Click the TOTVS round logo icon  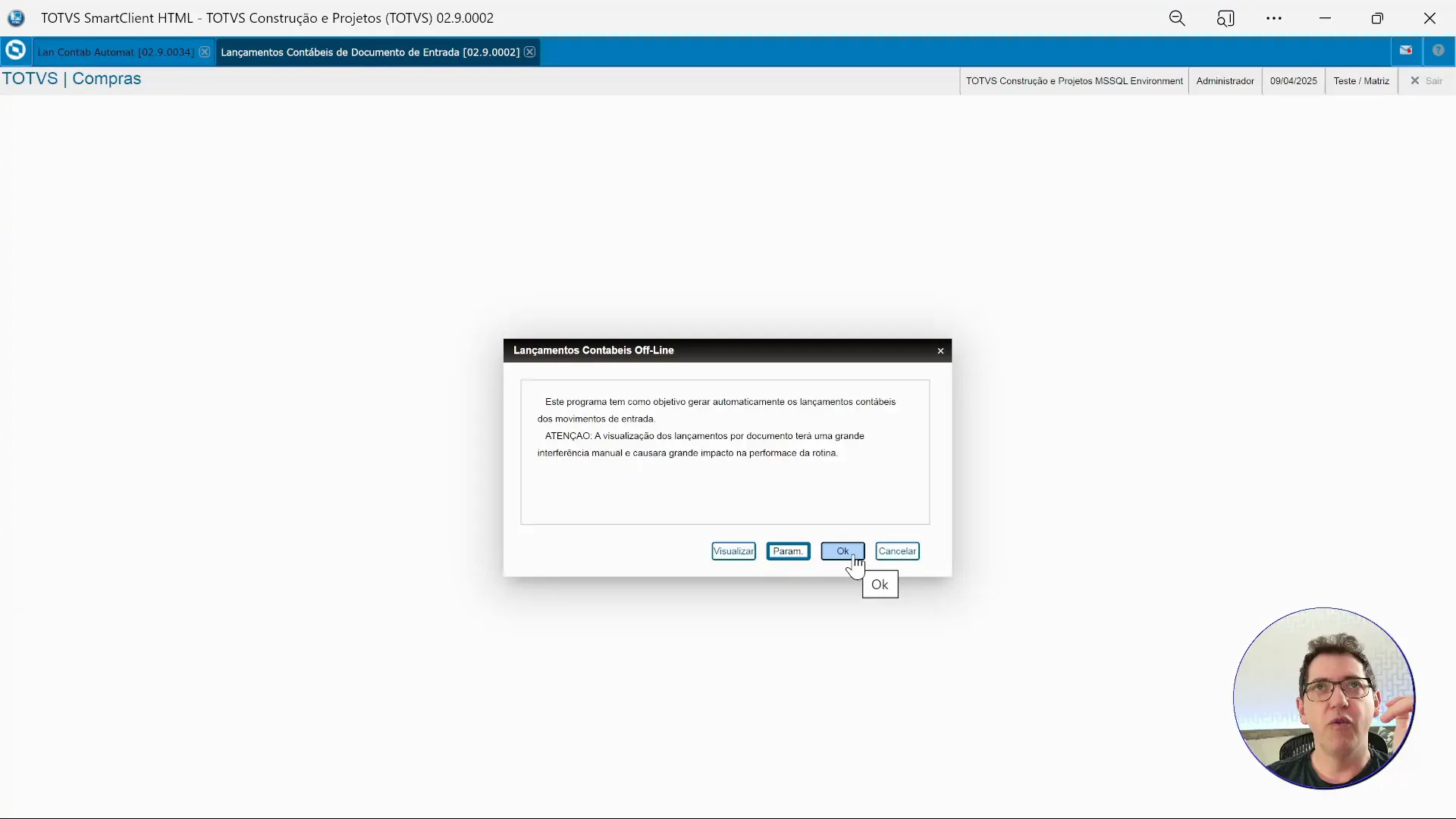(x=15, y=51)
